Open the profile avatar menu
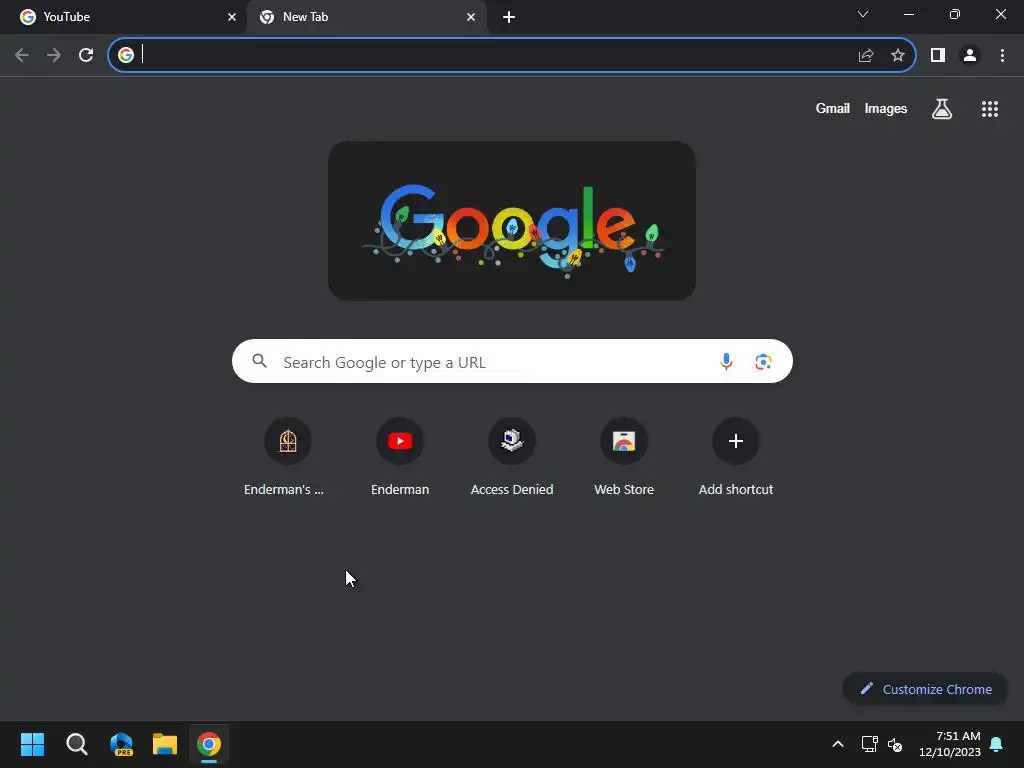 [x=970, y=56]
